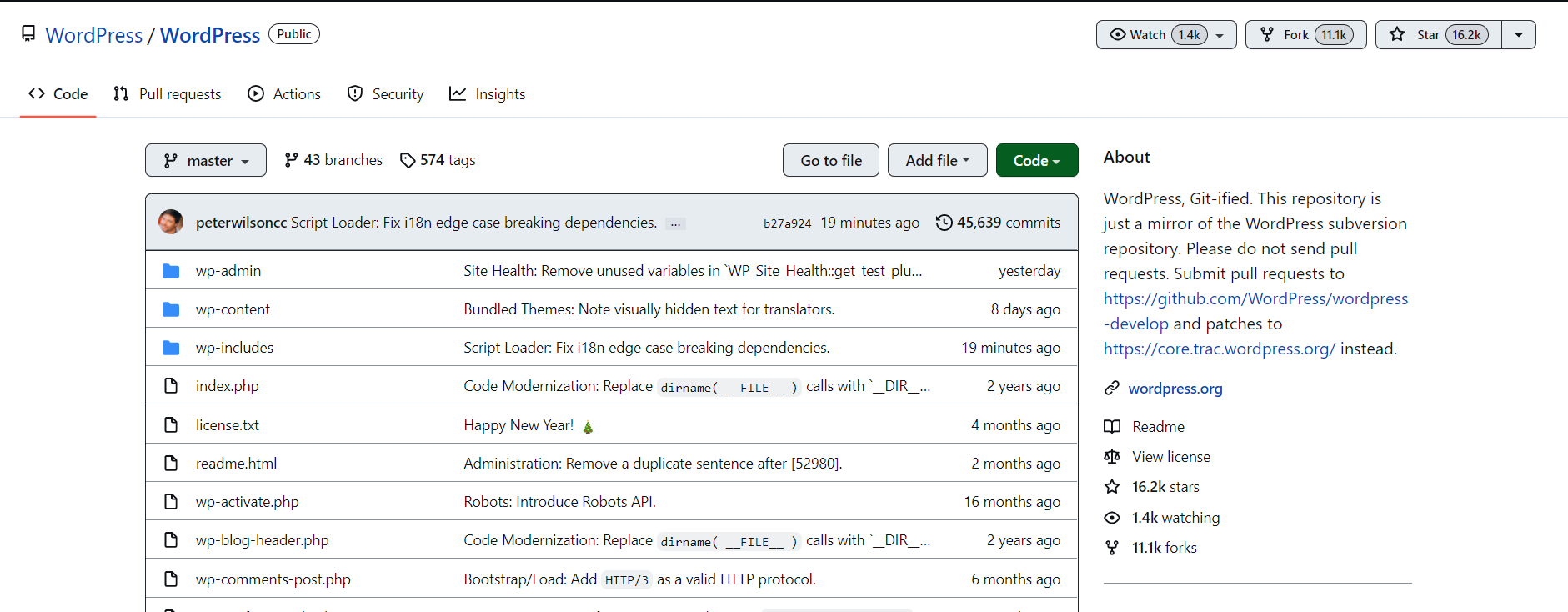Viewport: 1568px width, 612px height.
Task: Go to the Actions tab
Action: click(284, 93)
